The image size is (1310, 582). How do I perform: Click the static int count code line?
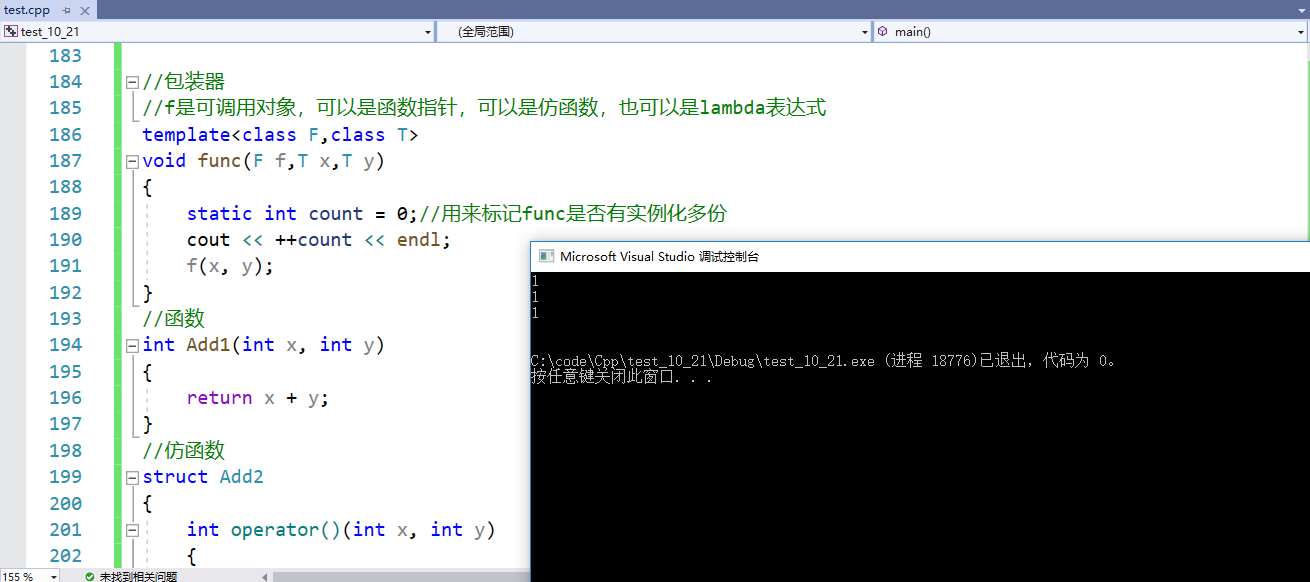pyautogui.click(x=456, y=213)
